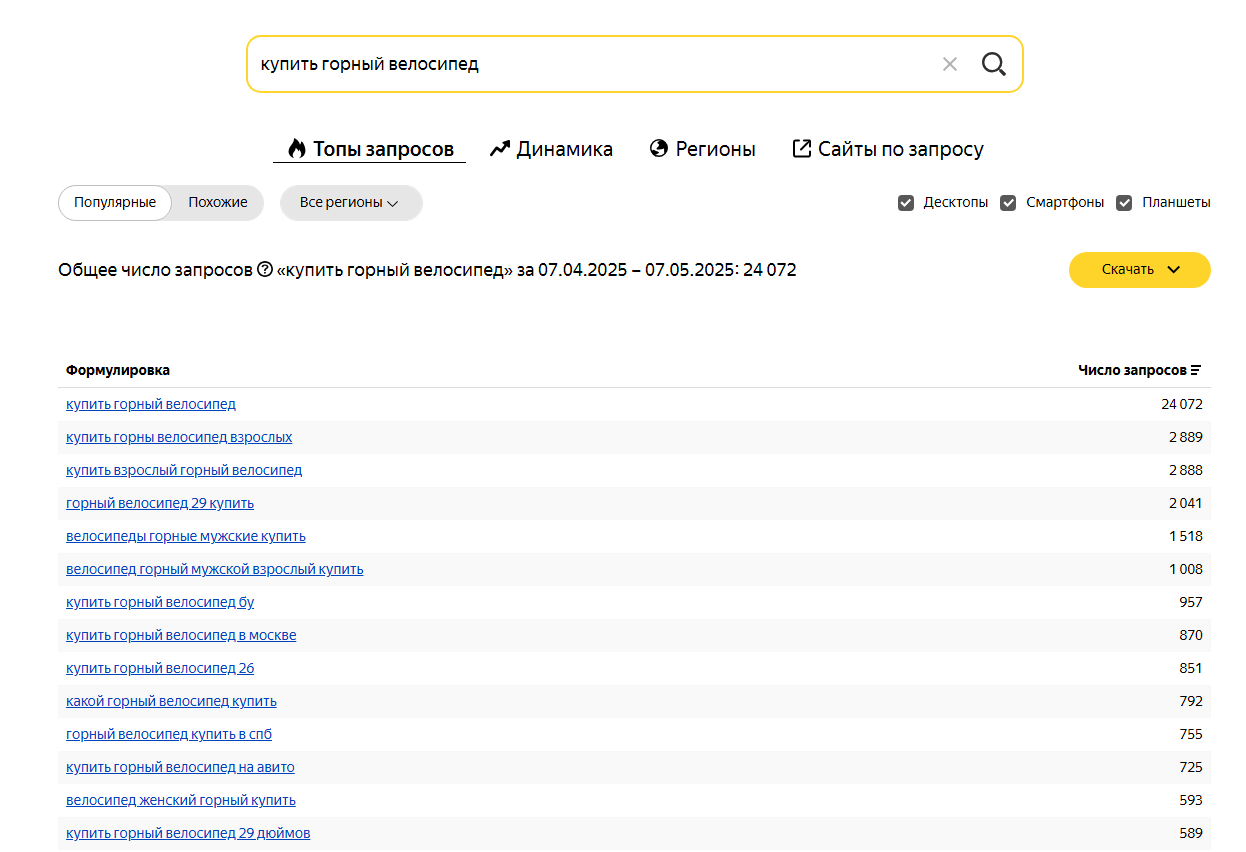
Task: Expand the Скачать download menu
Action: tap(1140, 270)
